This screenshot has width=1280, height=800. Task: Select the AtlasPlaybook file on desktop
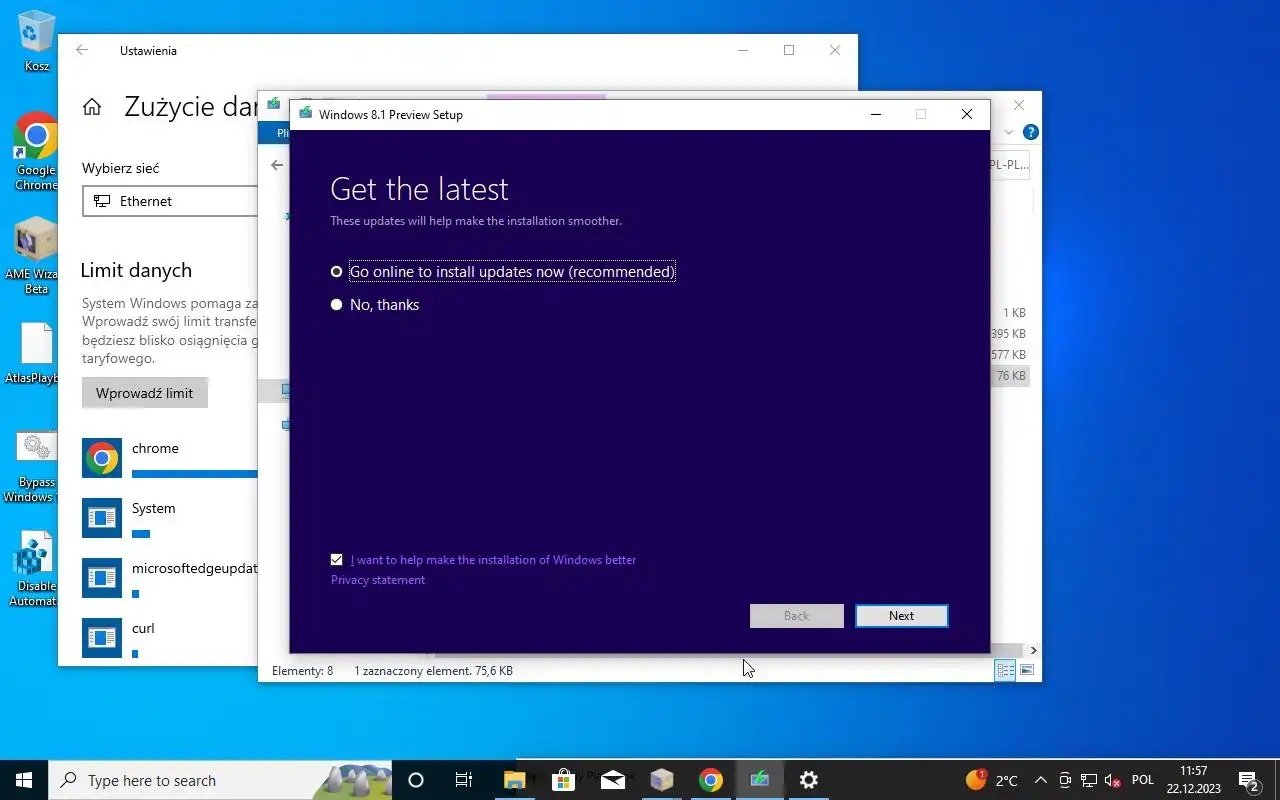36,354
